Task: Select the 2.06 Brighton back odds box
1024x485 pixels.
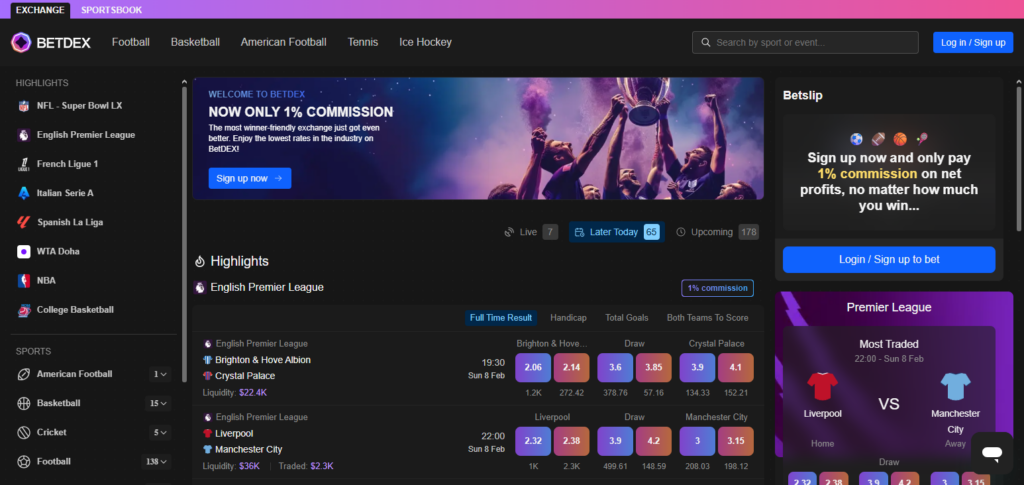Action: 533,368
